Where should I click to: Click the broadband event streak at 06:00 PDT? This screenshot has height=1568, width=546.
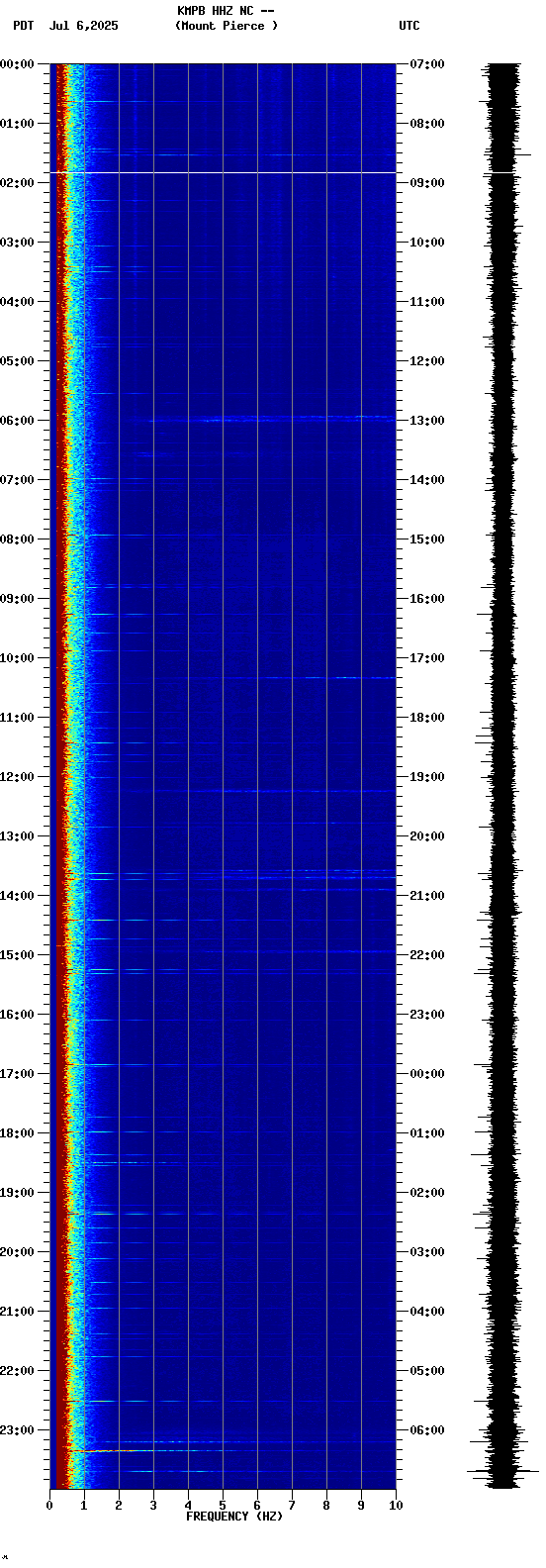(272, 419)
